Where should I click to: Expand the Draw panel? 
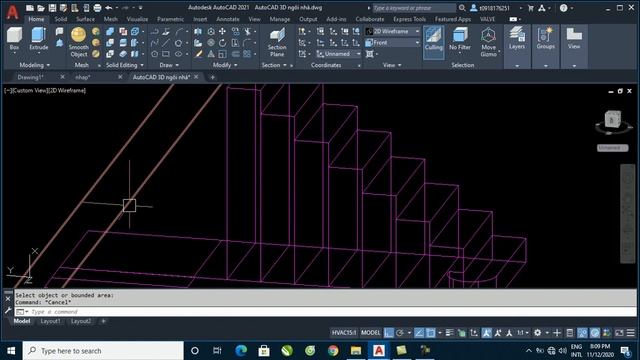pyautogui.click(x=169, y=65)
